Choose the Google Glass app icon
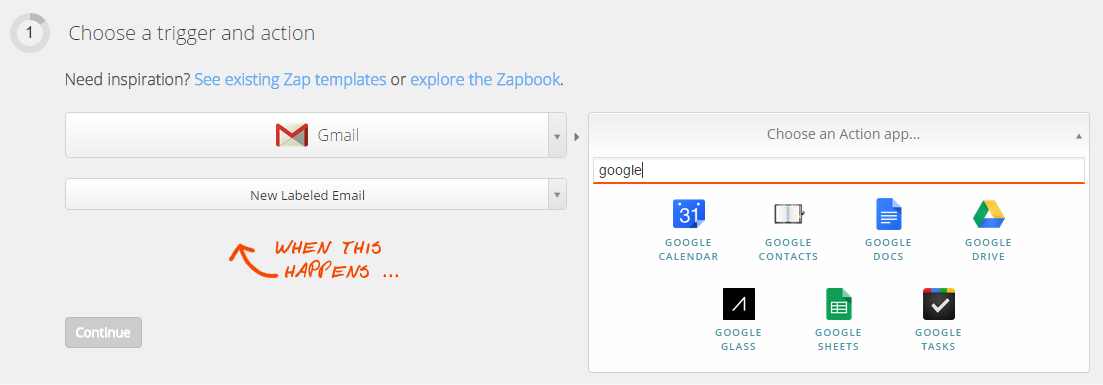The image size is (1103, 385). [739, 304]
